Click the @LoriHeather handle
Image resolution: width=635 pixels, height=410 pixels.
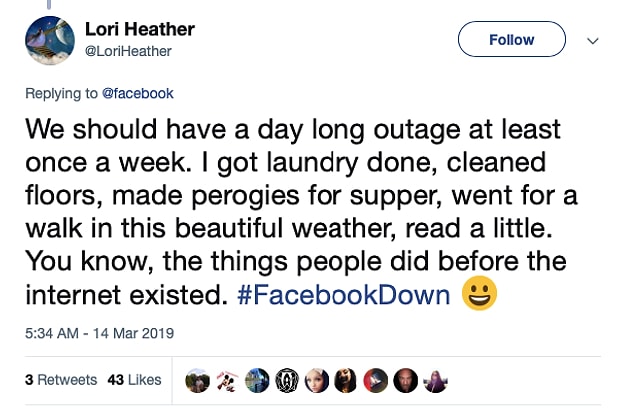point(128,51)
